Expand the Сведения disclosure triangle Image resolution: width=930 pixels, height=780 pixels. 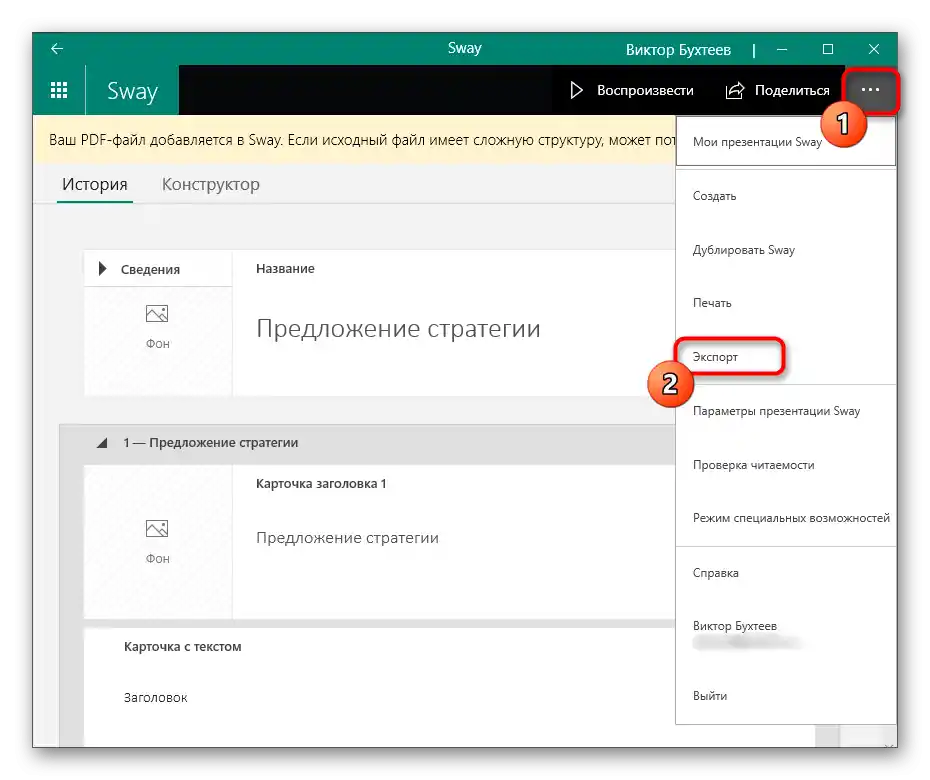(103, 269)
